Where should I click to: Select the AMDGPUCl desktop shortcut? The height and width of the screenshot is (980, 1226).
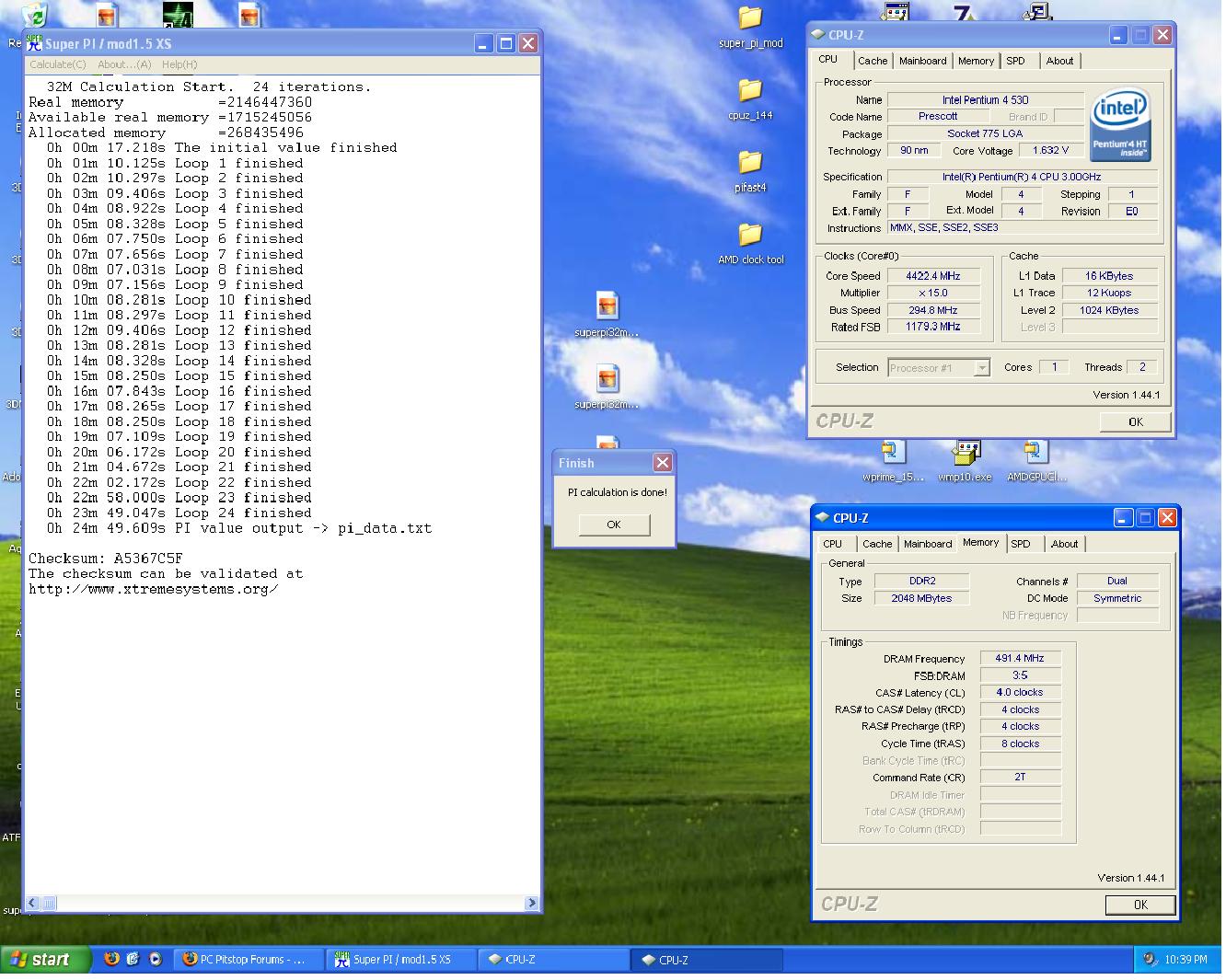1036,460
